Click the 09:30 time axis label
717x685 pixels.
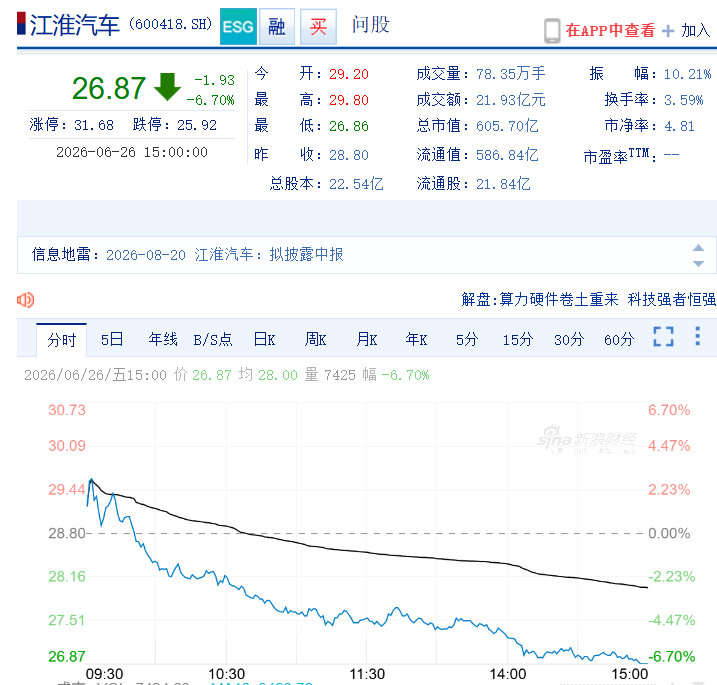pos(104,674)
